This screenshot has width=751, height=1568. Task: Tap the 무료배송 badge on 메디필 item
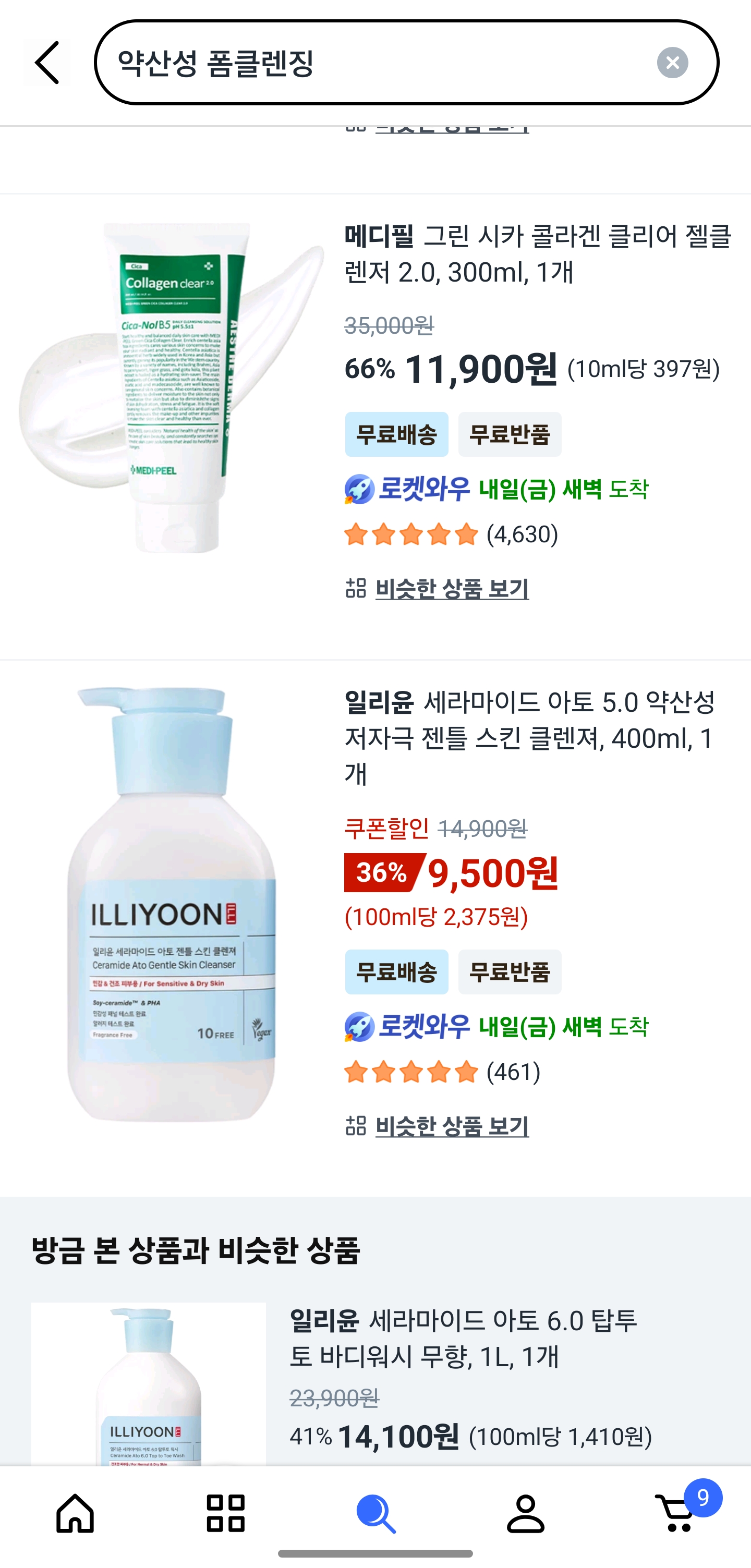click(396, 434)
